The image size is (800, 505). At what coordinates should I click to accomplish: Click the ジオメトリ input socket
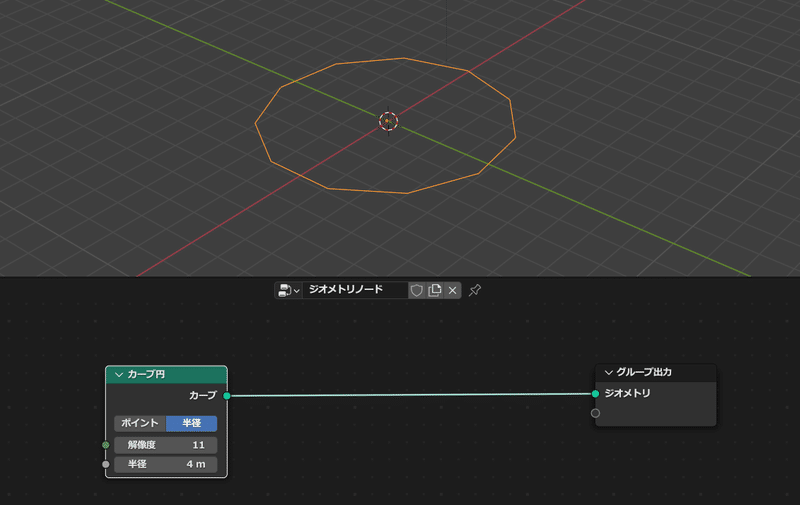(595, 393)
